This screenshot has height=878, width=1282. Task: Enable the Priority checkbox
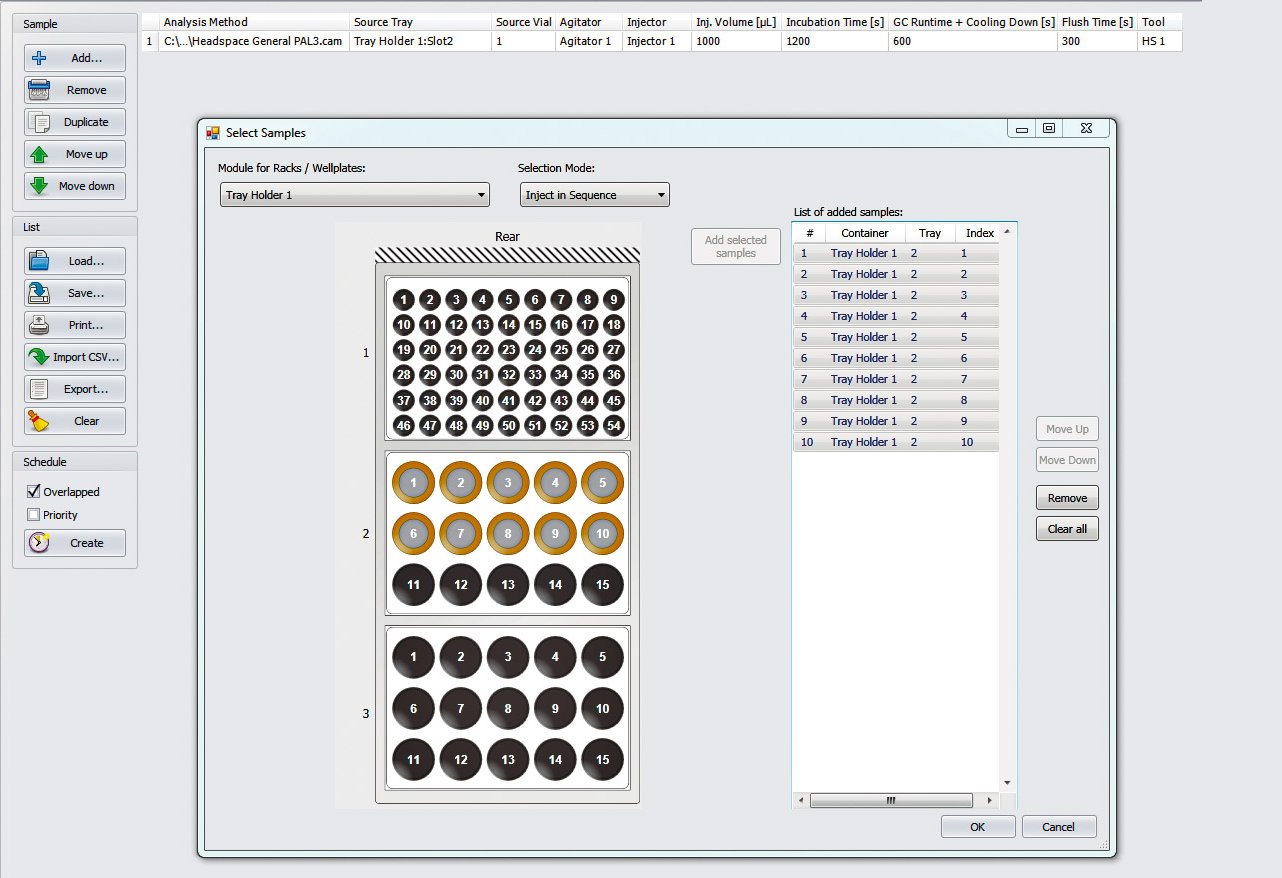click(x=34, y=515)
